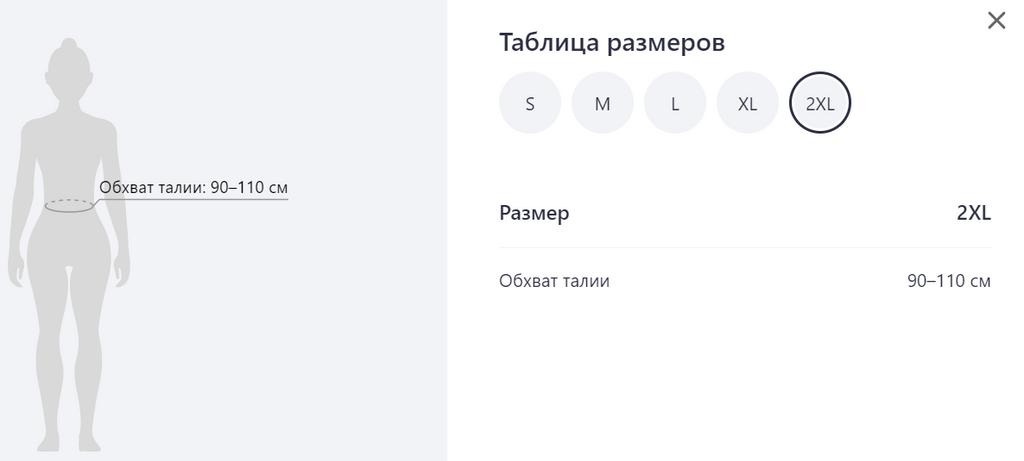Choose the M size option
The width and height of the screenshot is (1024, 461).
click(602, 103)
